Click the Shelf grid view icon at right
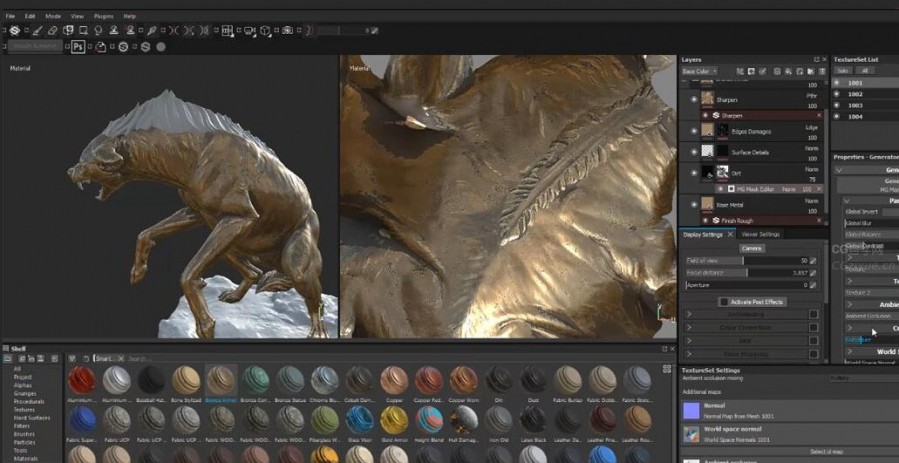 pyautogui.click(x=667, y=368)
